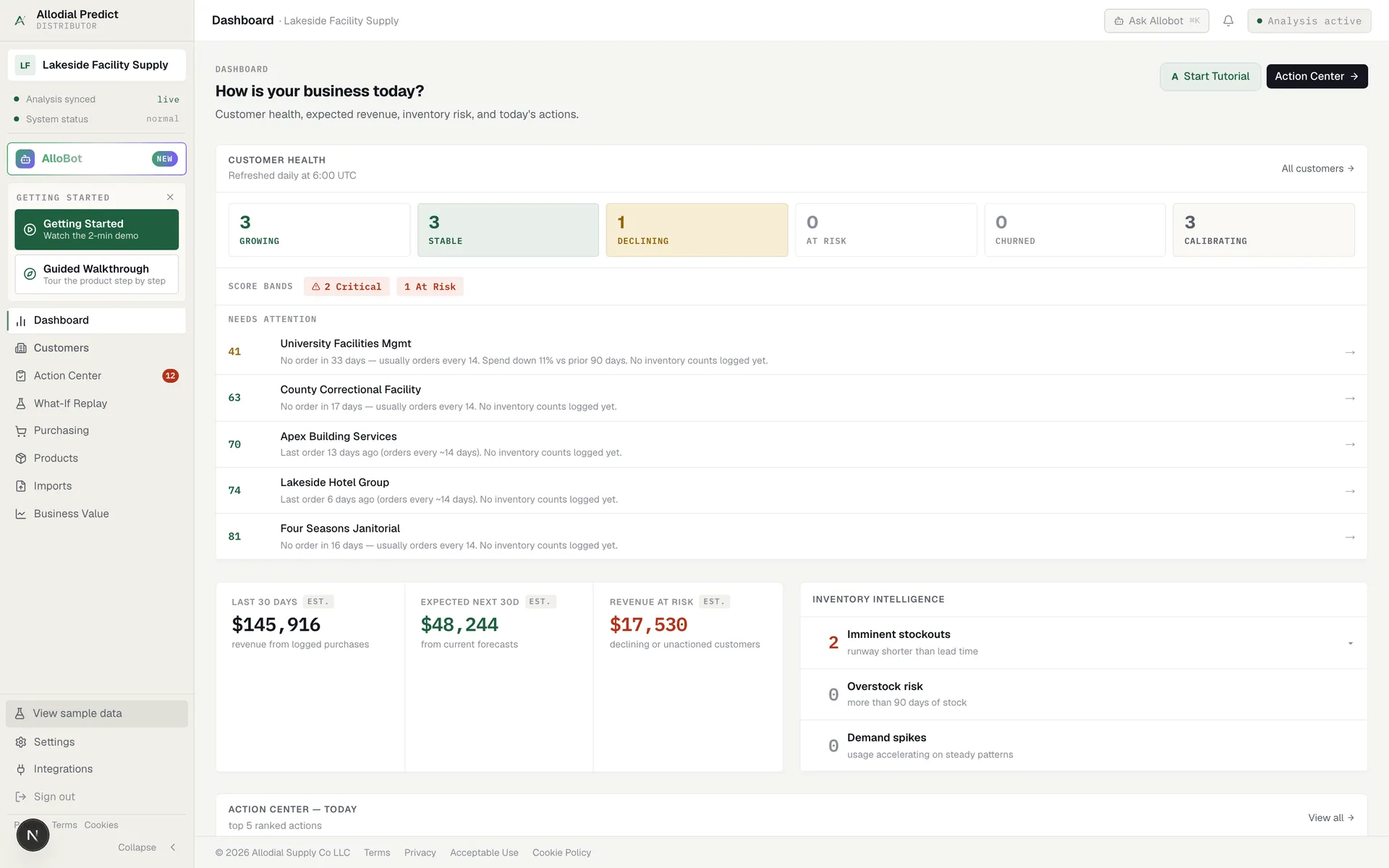Click the play icon on Getting Started
The image size is (1389, 868).
coord(30,229)
